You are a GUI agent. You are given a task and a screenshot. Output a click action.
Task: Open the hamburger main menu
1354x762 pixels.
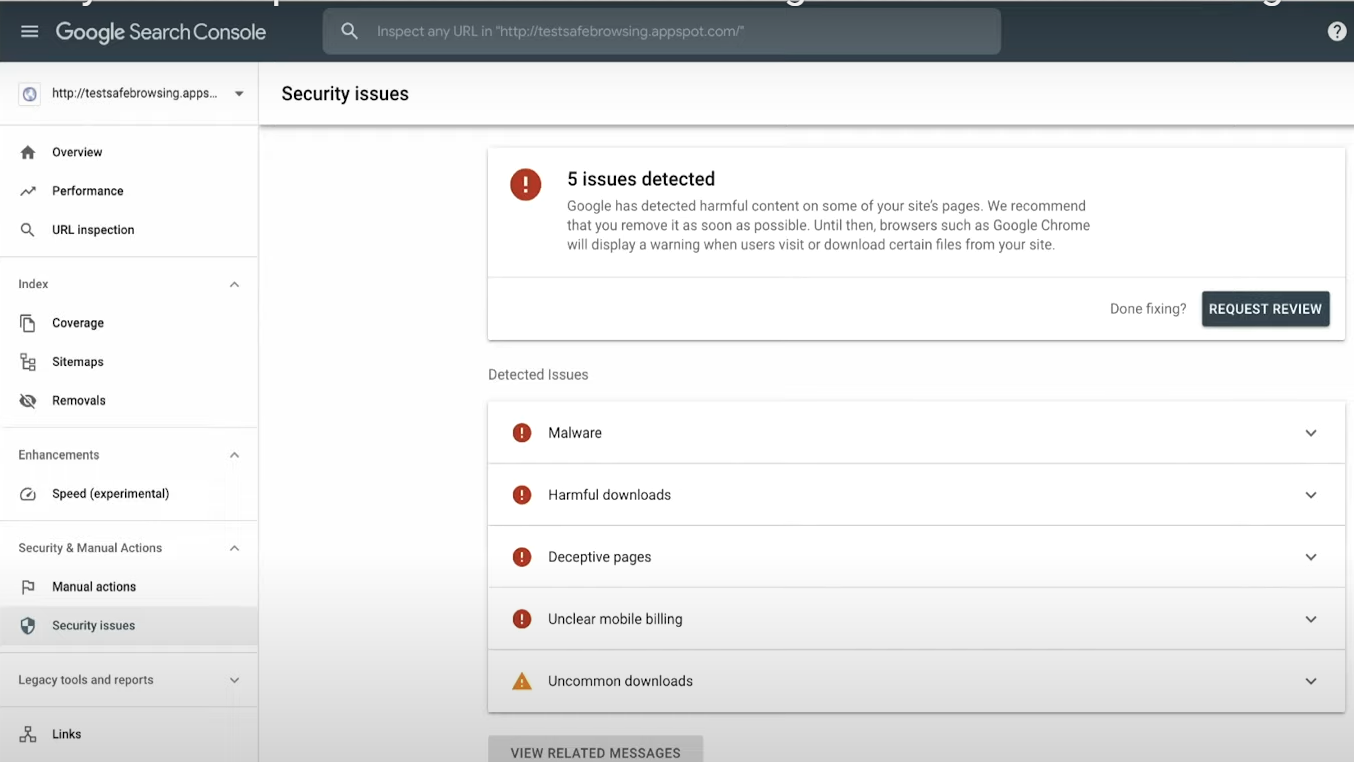[29, 31]
